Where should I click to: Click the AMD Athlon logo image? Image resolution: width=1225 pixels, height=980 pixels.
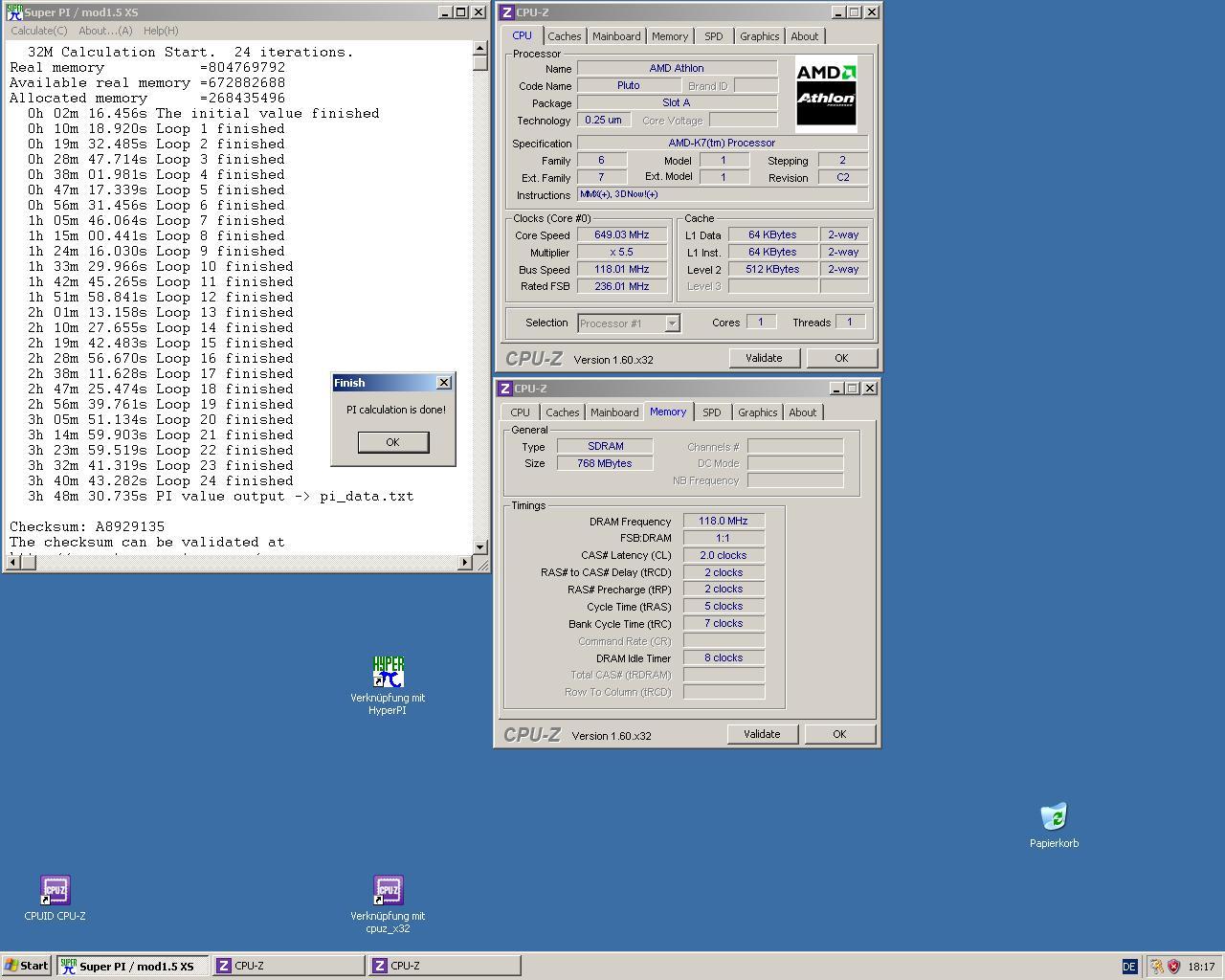pyautogui.click(x=826, y=92)
